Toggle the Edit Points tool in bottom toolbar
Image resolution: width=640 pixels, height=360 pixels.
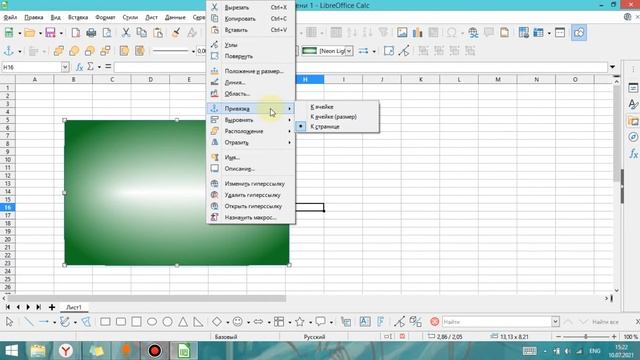399,322
